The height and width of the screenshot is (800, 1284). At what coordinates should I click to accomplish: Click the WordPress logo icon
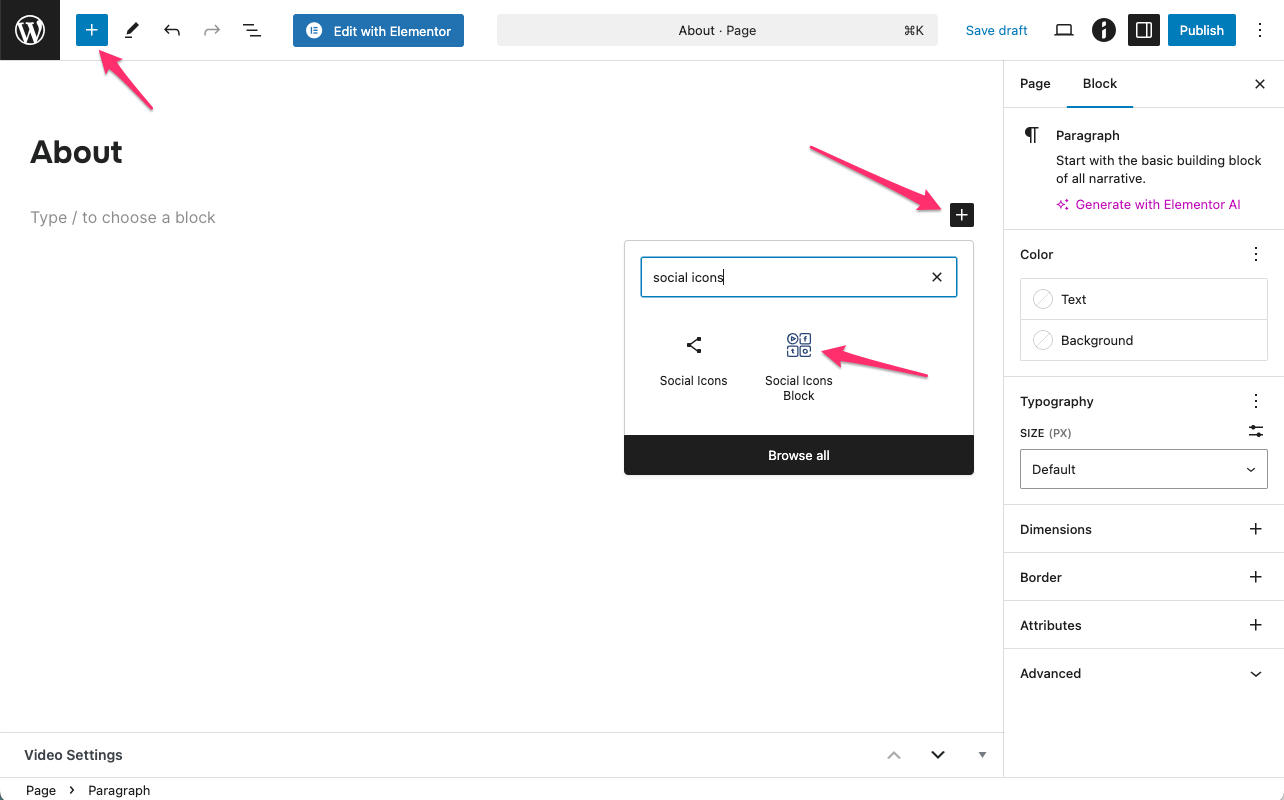(x=30, y=30)
